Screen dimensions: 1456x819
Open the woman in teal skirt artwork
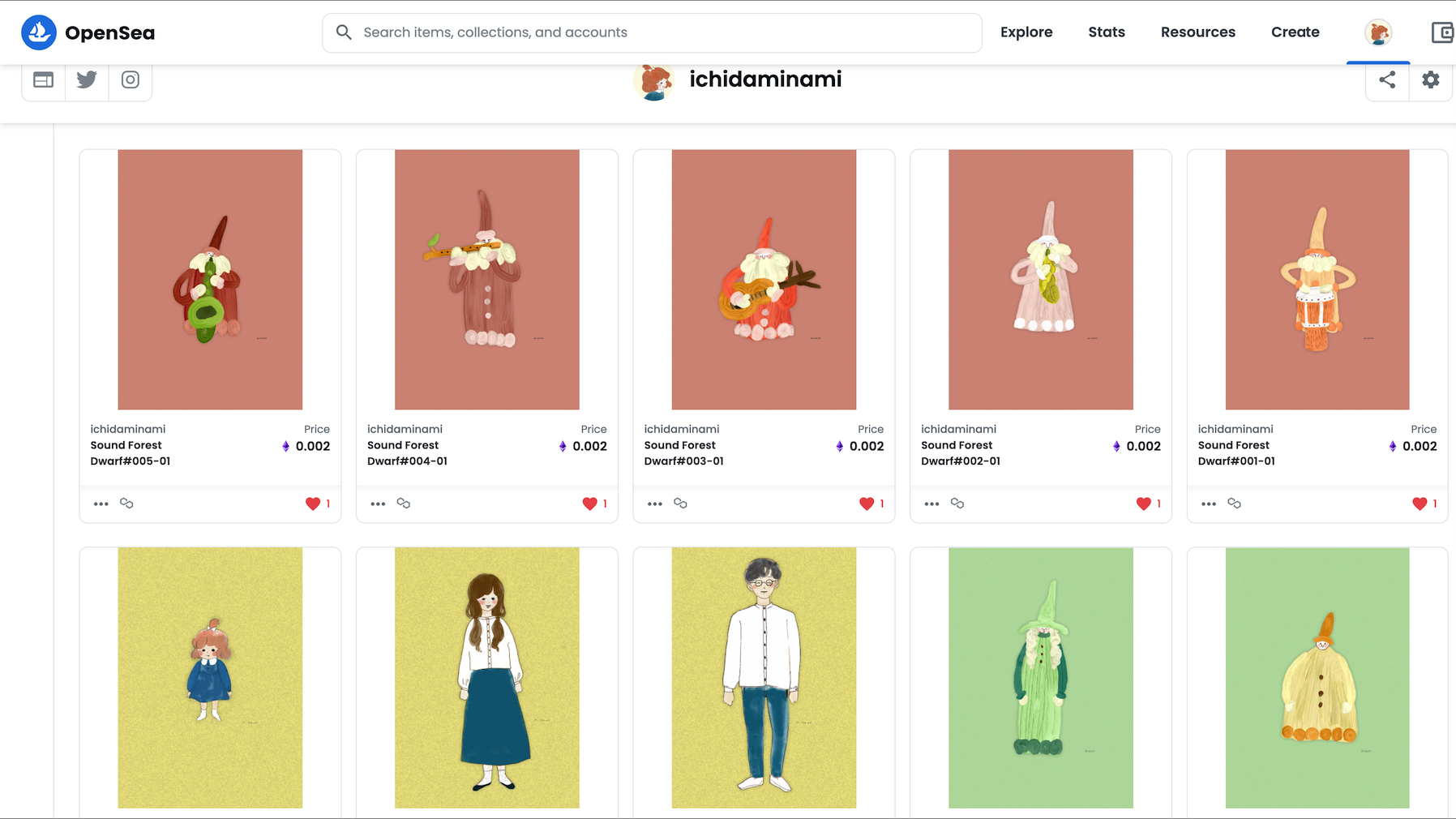[487, 678]
